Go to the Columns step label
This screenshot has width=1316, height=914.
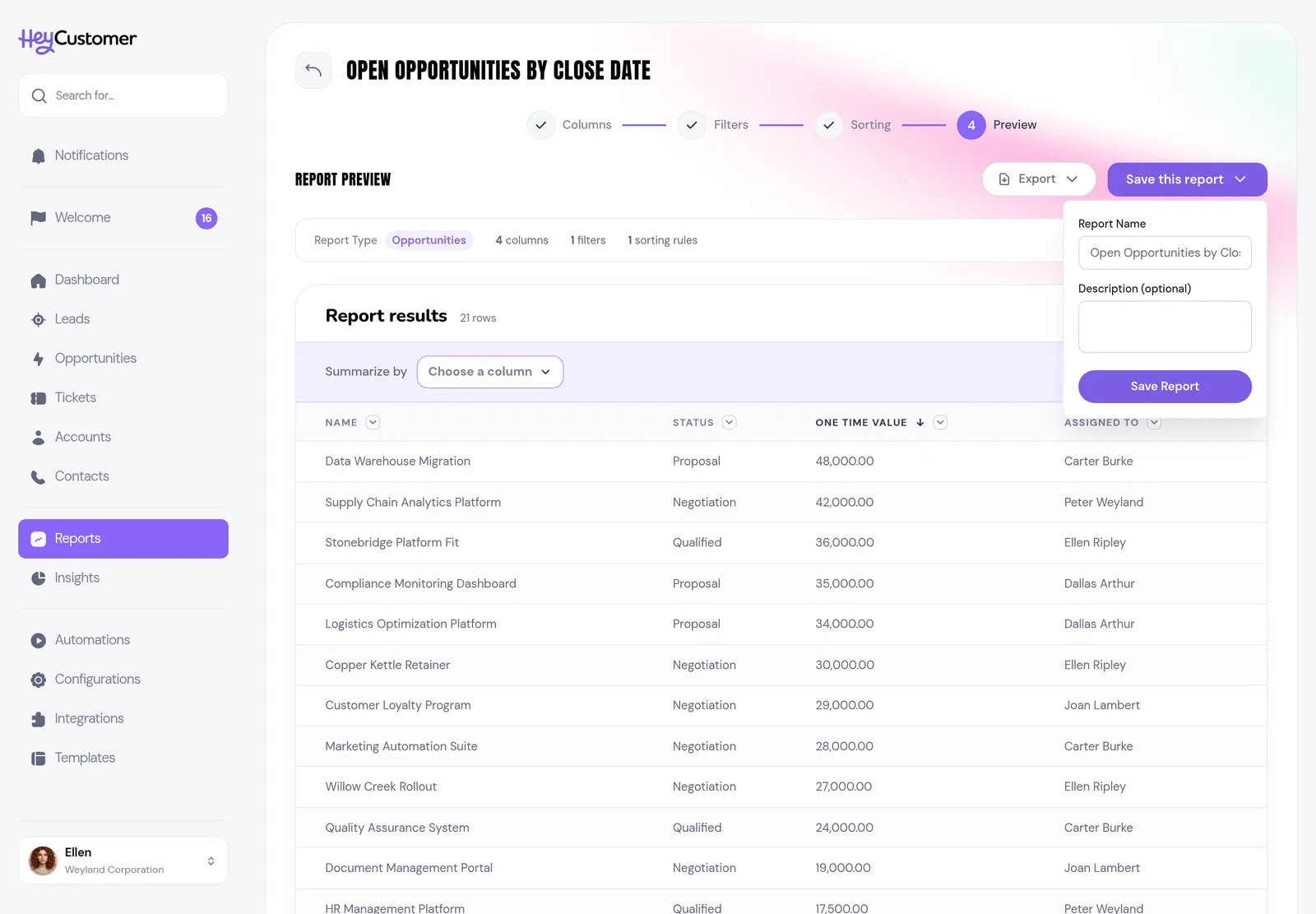[586, 125]
